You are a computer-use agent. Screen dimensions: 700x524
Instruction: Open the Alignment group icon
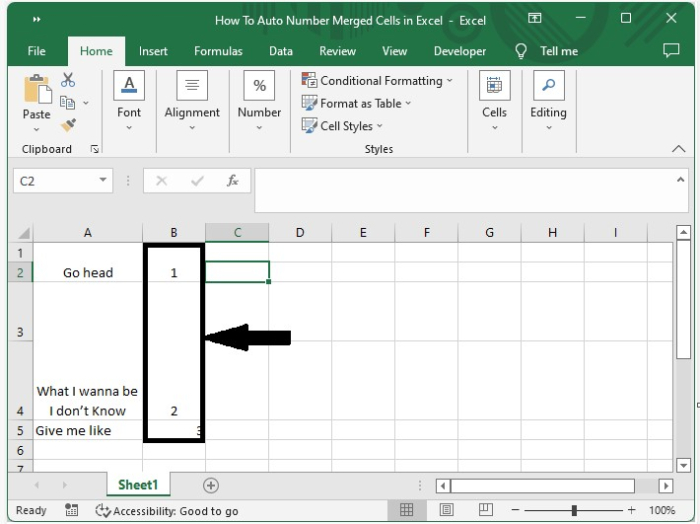[x=192, y=85]
